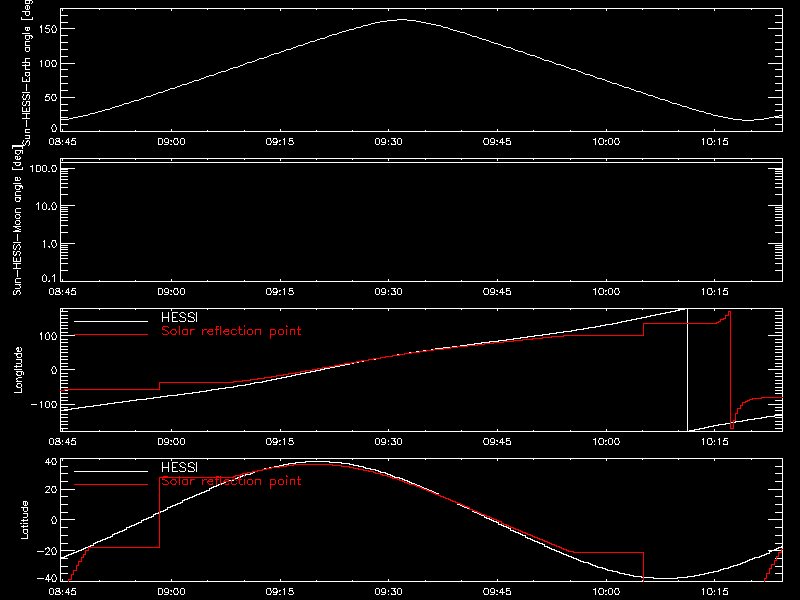Click the -20 tick on Latitude axis
800x600 pixels.
click(47, 551)
